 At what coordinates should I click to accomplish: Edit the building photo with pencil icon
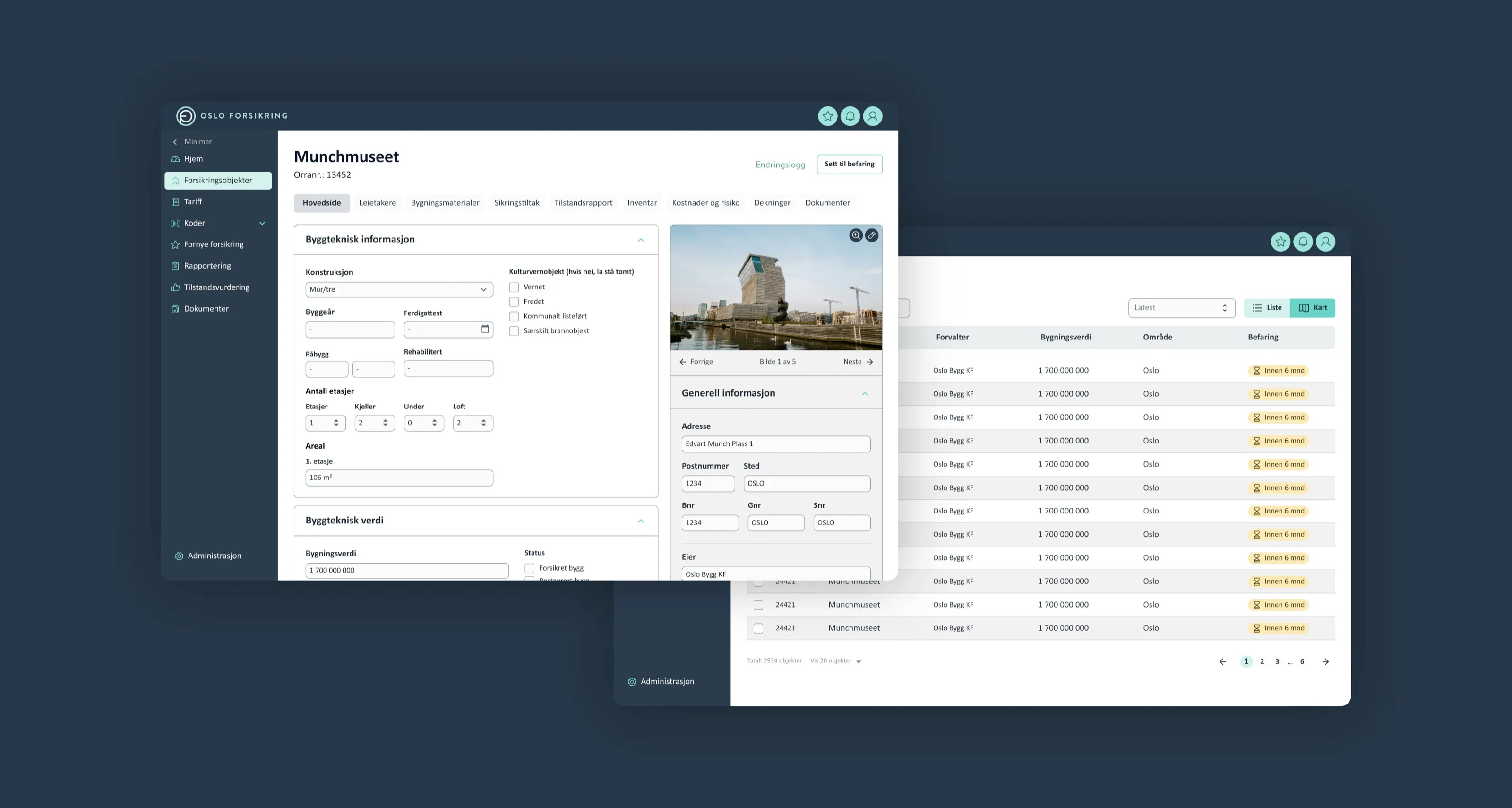click(872, 235)
